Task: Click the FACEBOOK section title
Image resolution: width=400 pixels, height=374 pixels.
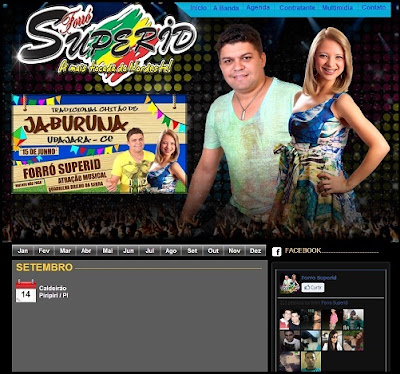Action: (x=303, y=251)
